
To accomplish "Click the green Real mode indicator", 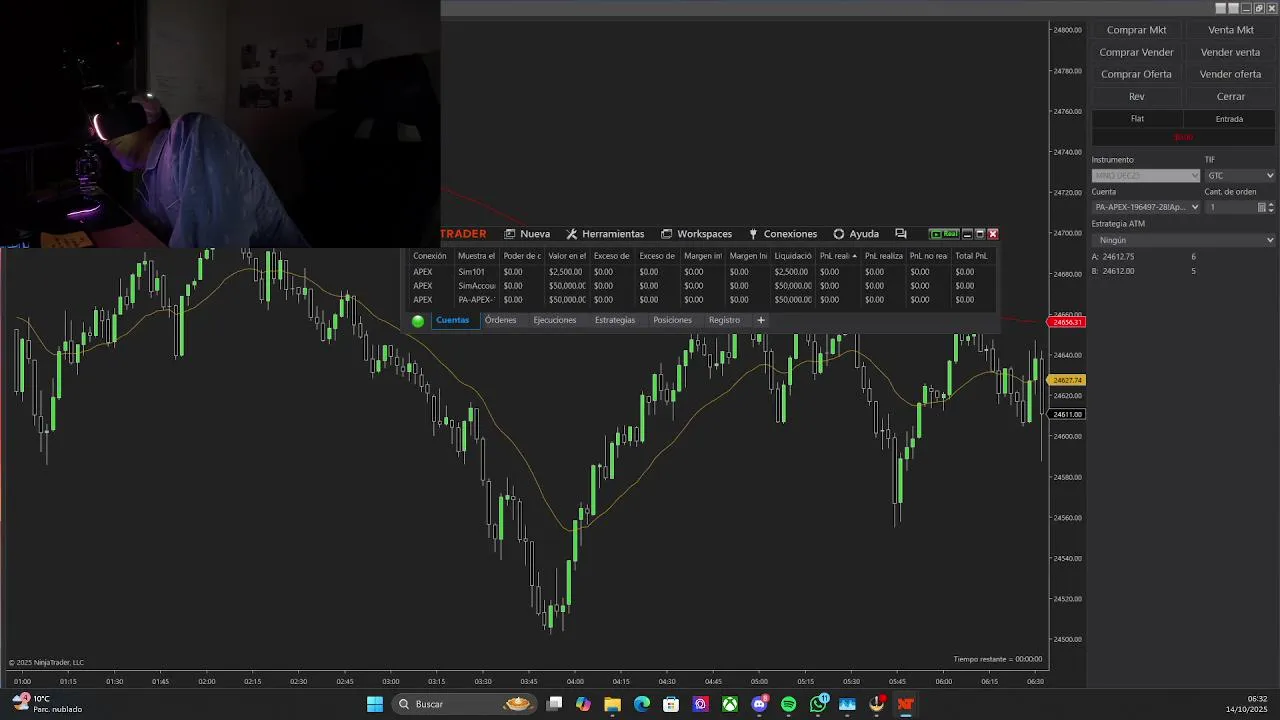I will [x=944, y=234].
